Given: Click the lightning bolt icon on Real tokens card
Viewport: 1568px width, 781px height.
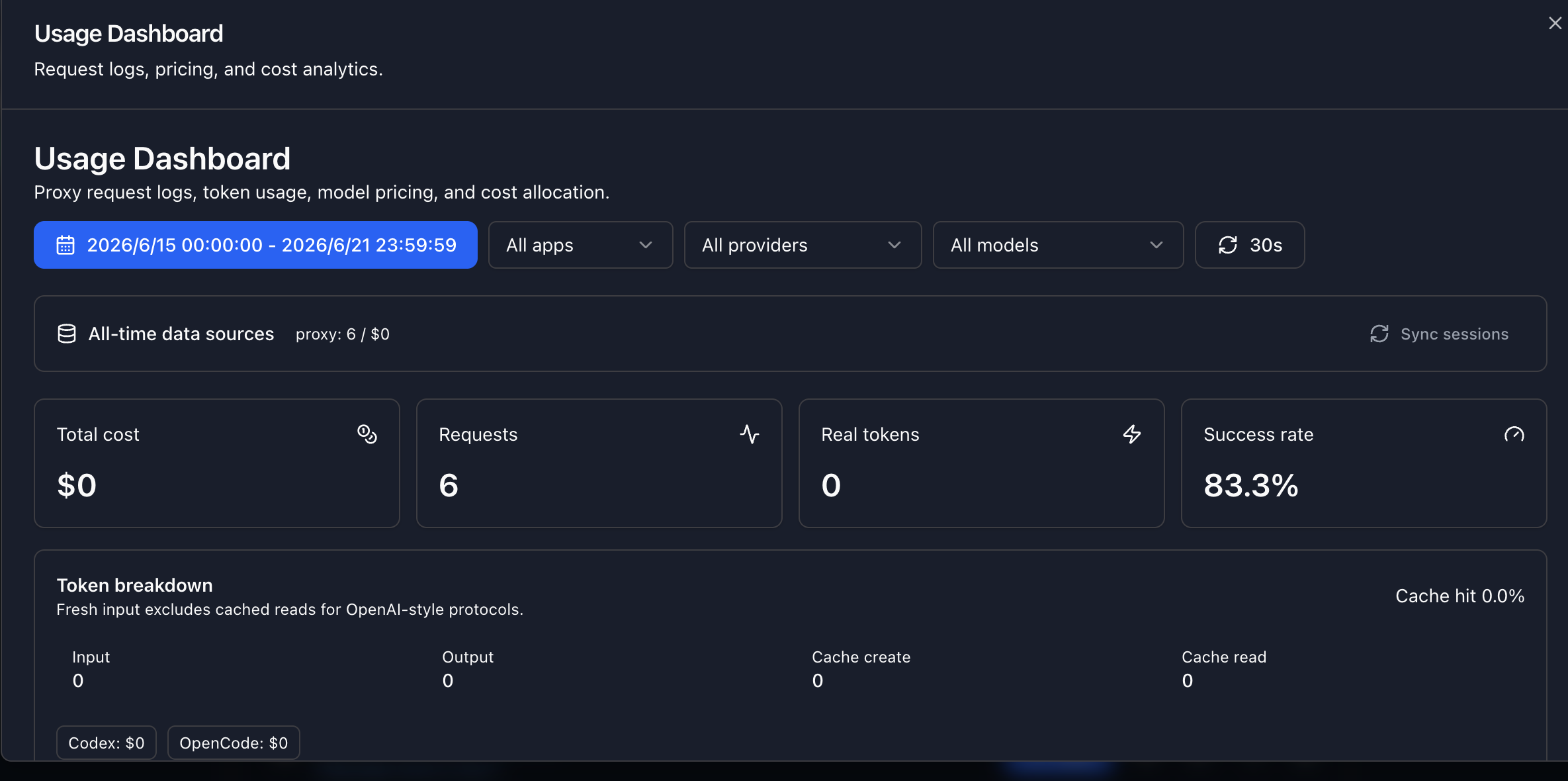Looking at the screenshot, I should pyautogui.click(x=1132, y=434).
